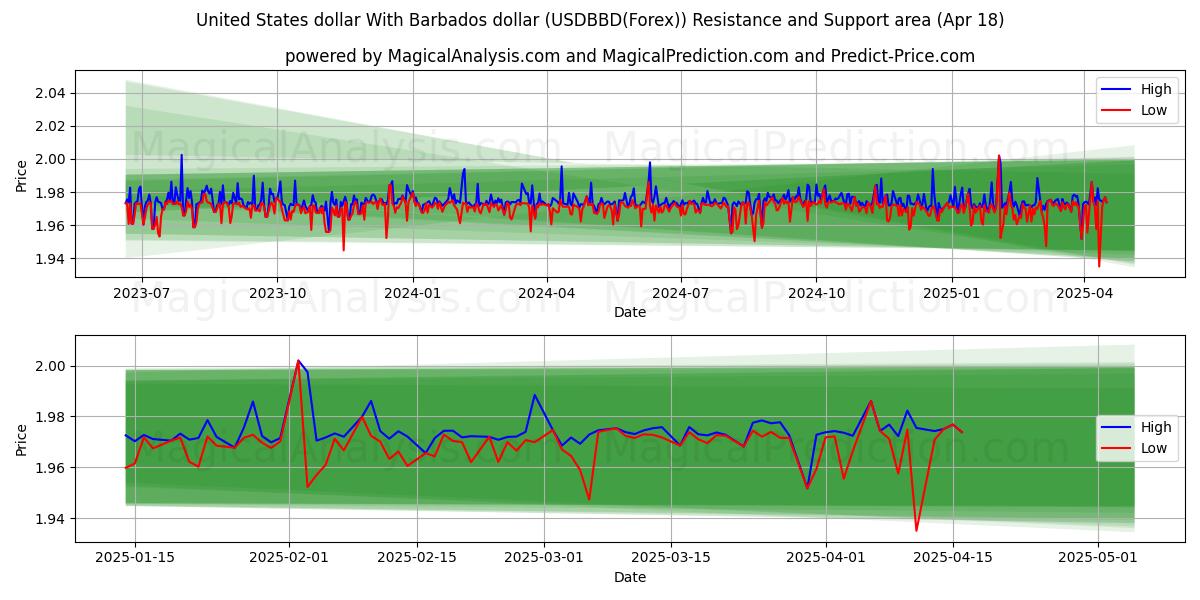Click the 'powered by MagicalAnalysis.com' subtitle
The width and height of the screenshot is (1200, 600).
pyautogui.click(x=630, y=56)
